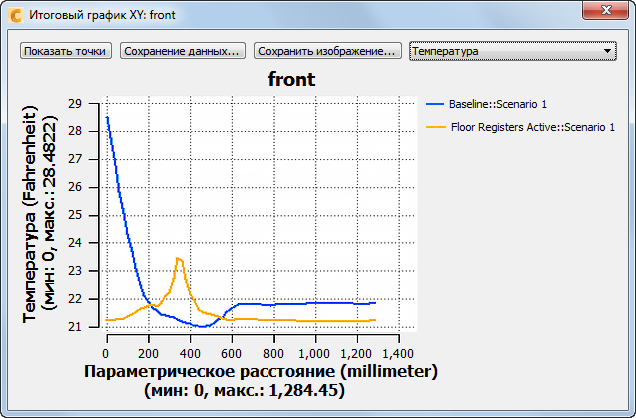Click the blue Baseline legend line
Screen dimensions: 636x418
pos(435,105)
